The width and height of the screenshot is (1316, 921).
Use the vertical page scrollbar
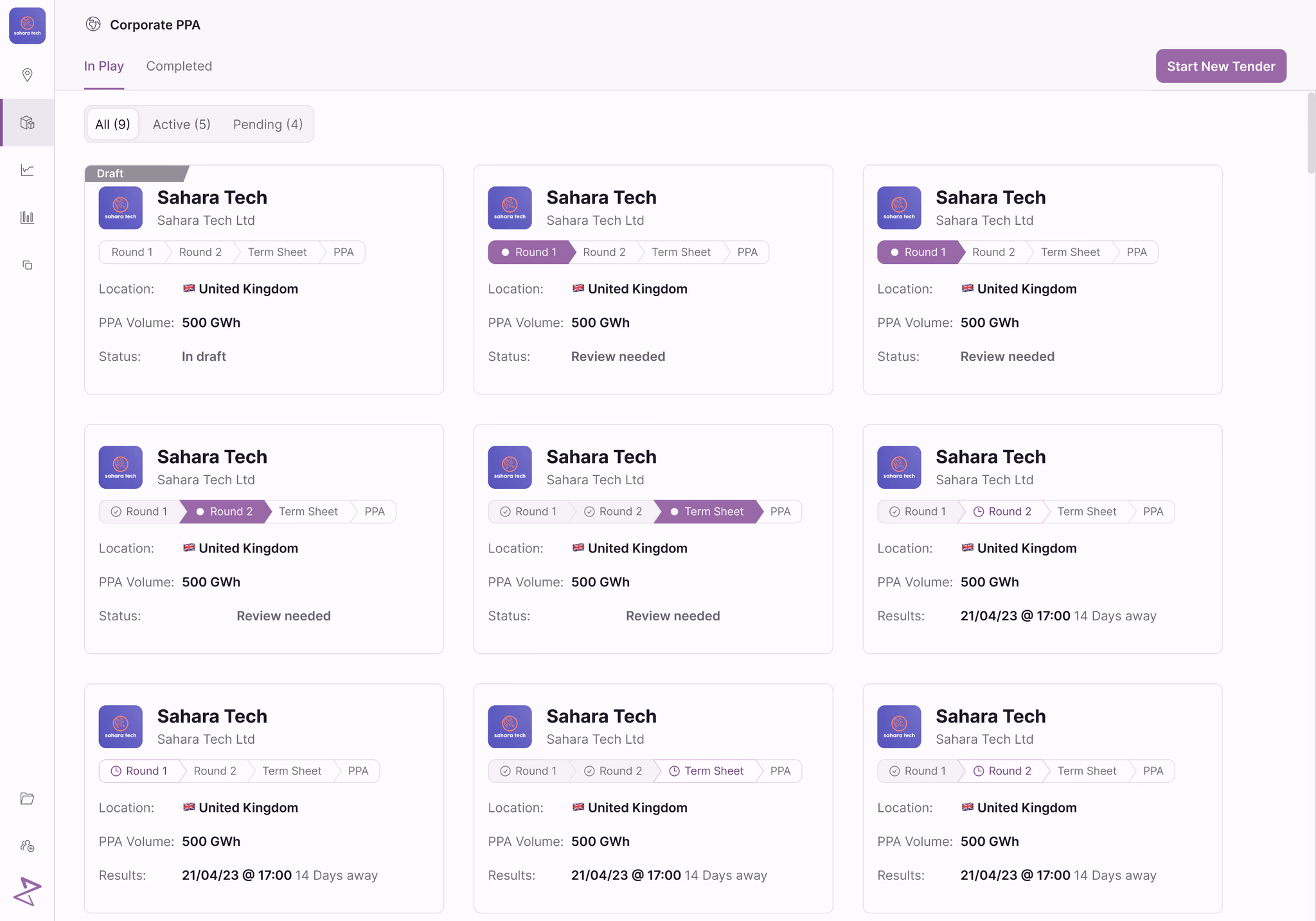coord(1311,133)
